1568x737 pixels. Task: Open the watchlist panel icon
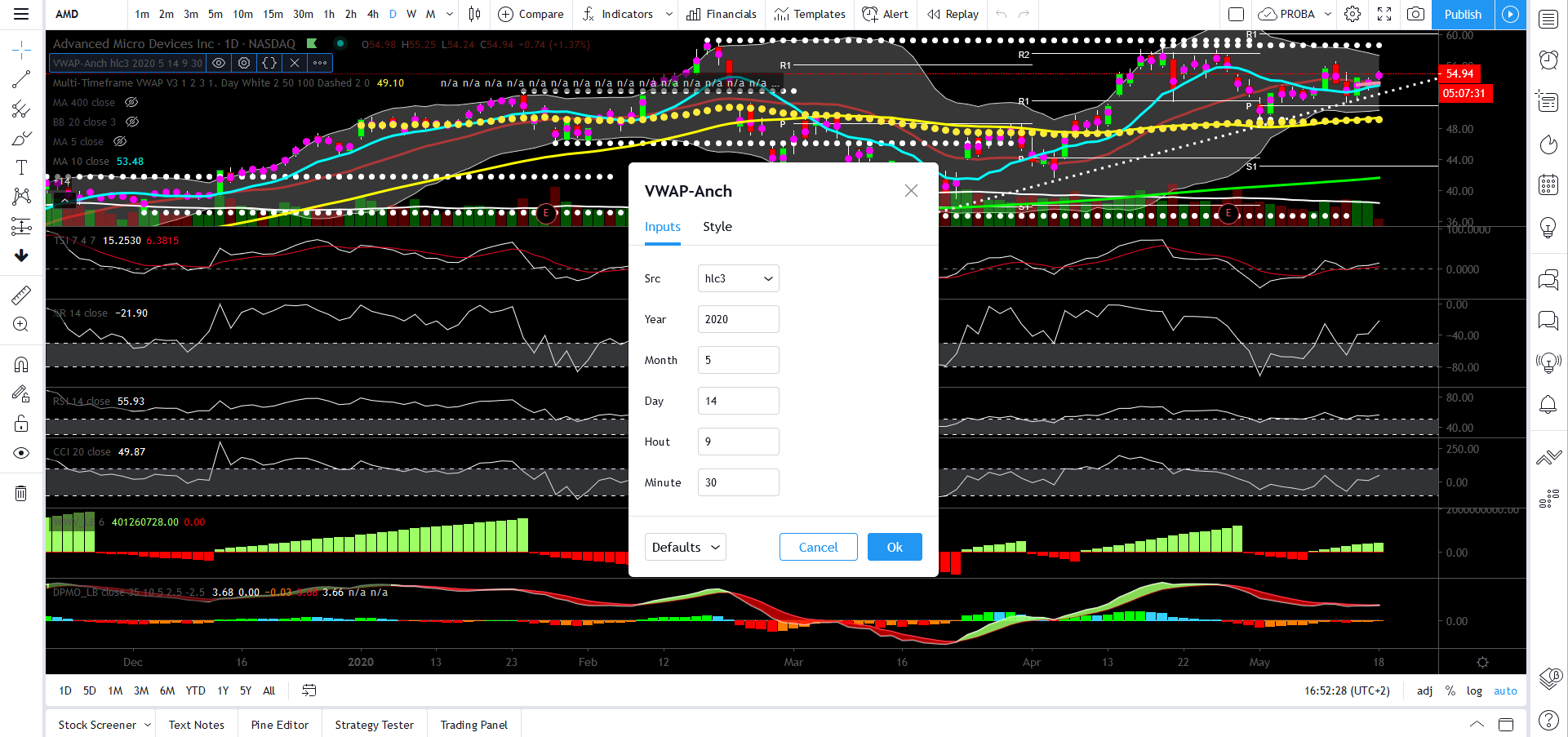tap(1548, 20)
